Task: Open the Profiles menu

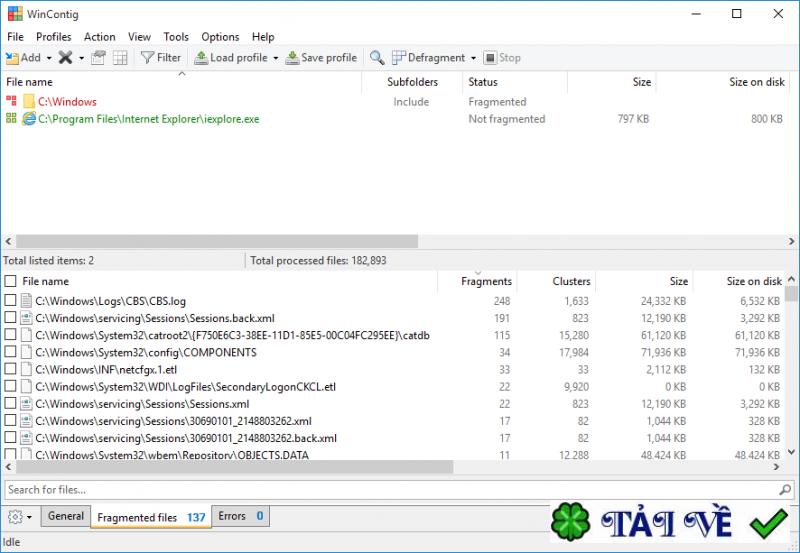Action: click(x=54, y=37)
